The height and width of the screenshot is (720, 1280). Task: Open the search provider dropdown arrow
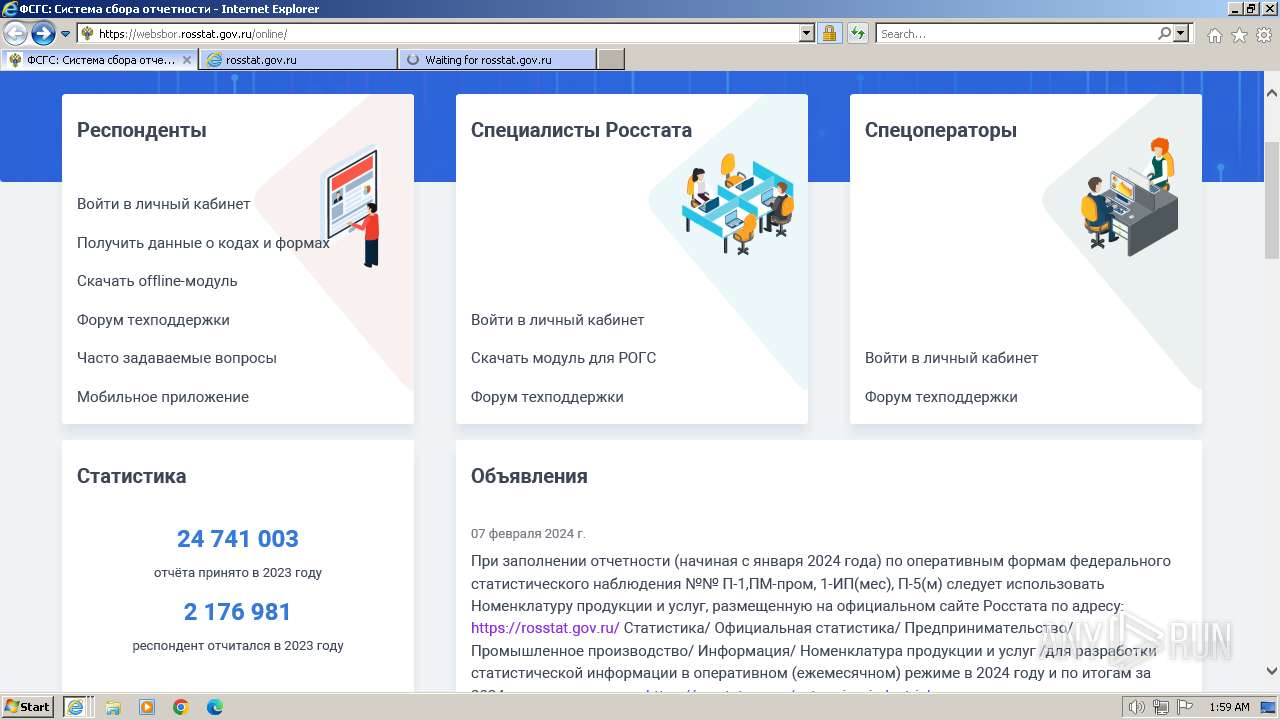pyautogui.click(x=1181, y=34)
